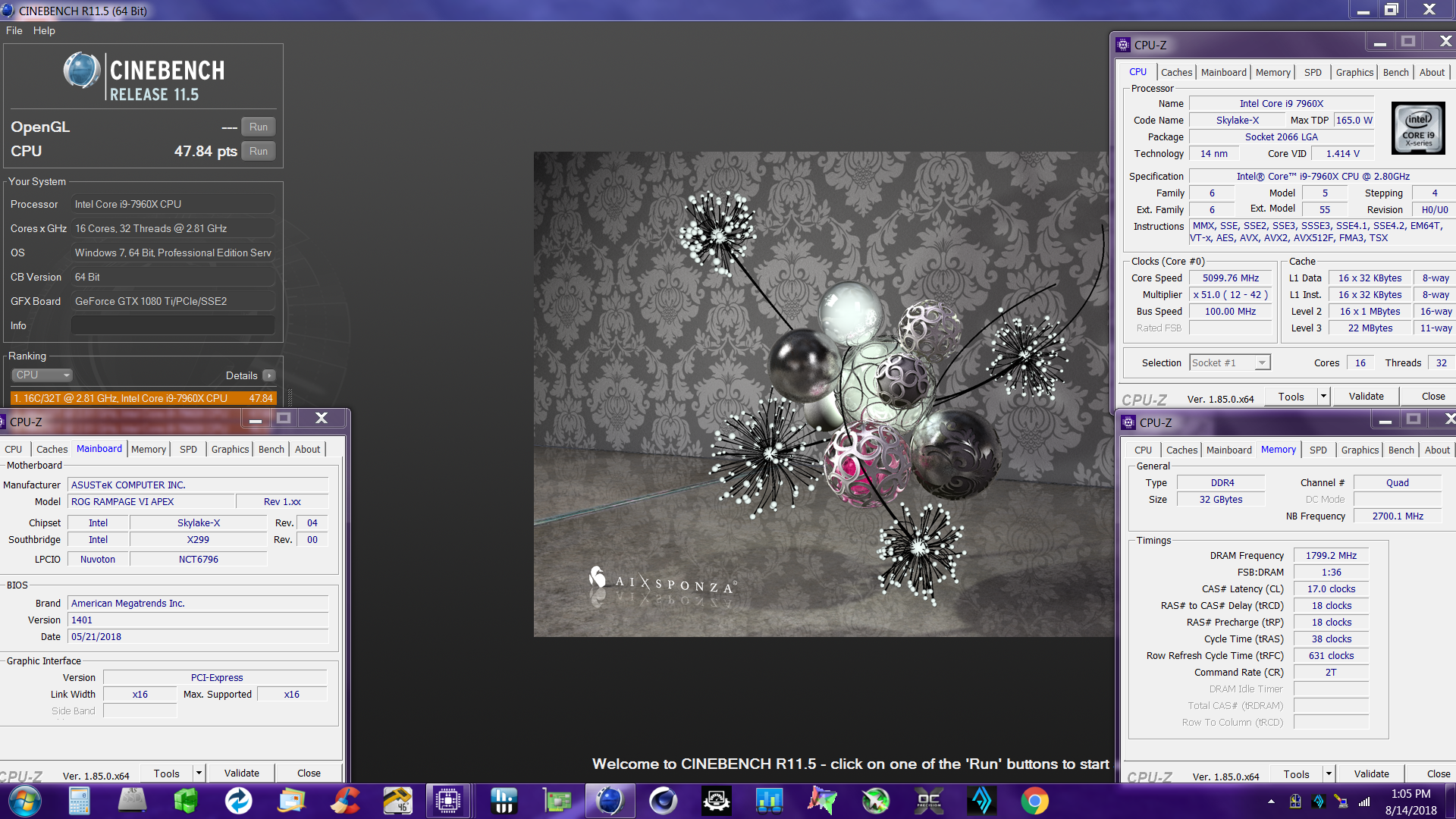Open the temperature monitor taskbar icon
This screenshot has width=1456, height=819.
click(x=398, y=801)
